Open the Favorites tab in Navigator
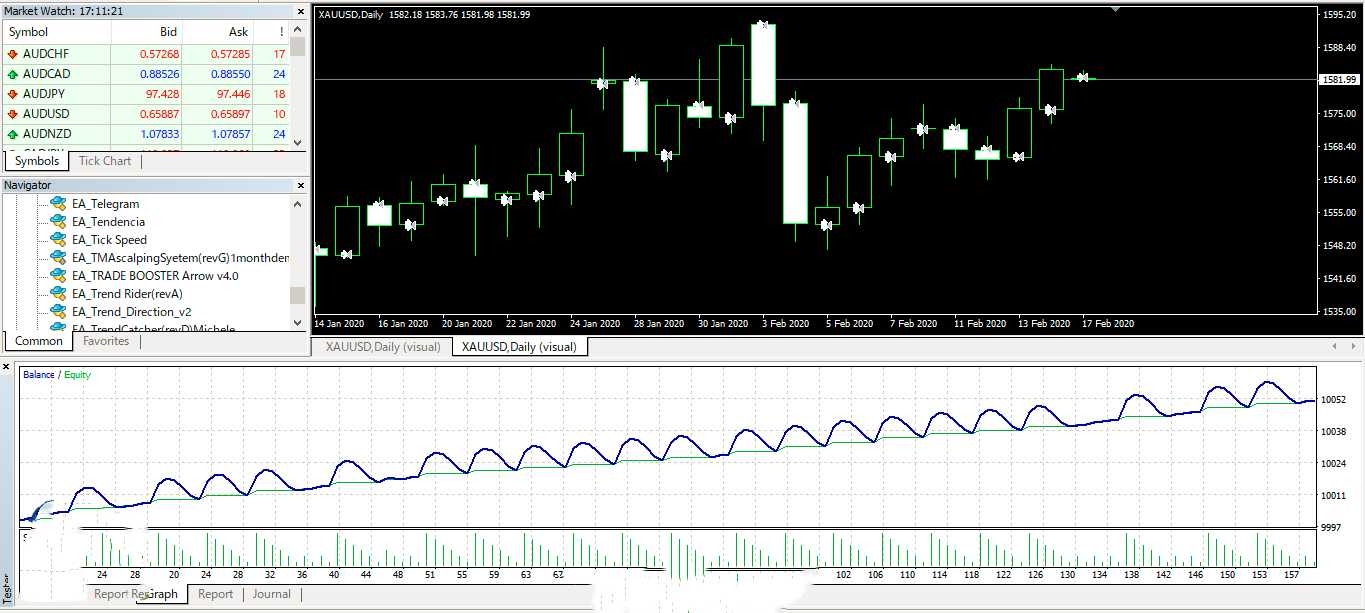The height and width of the screenshot is (613, 1365). 106,341
